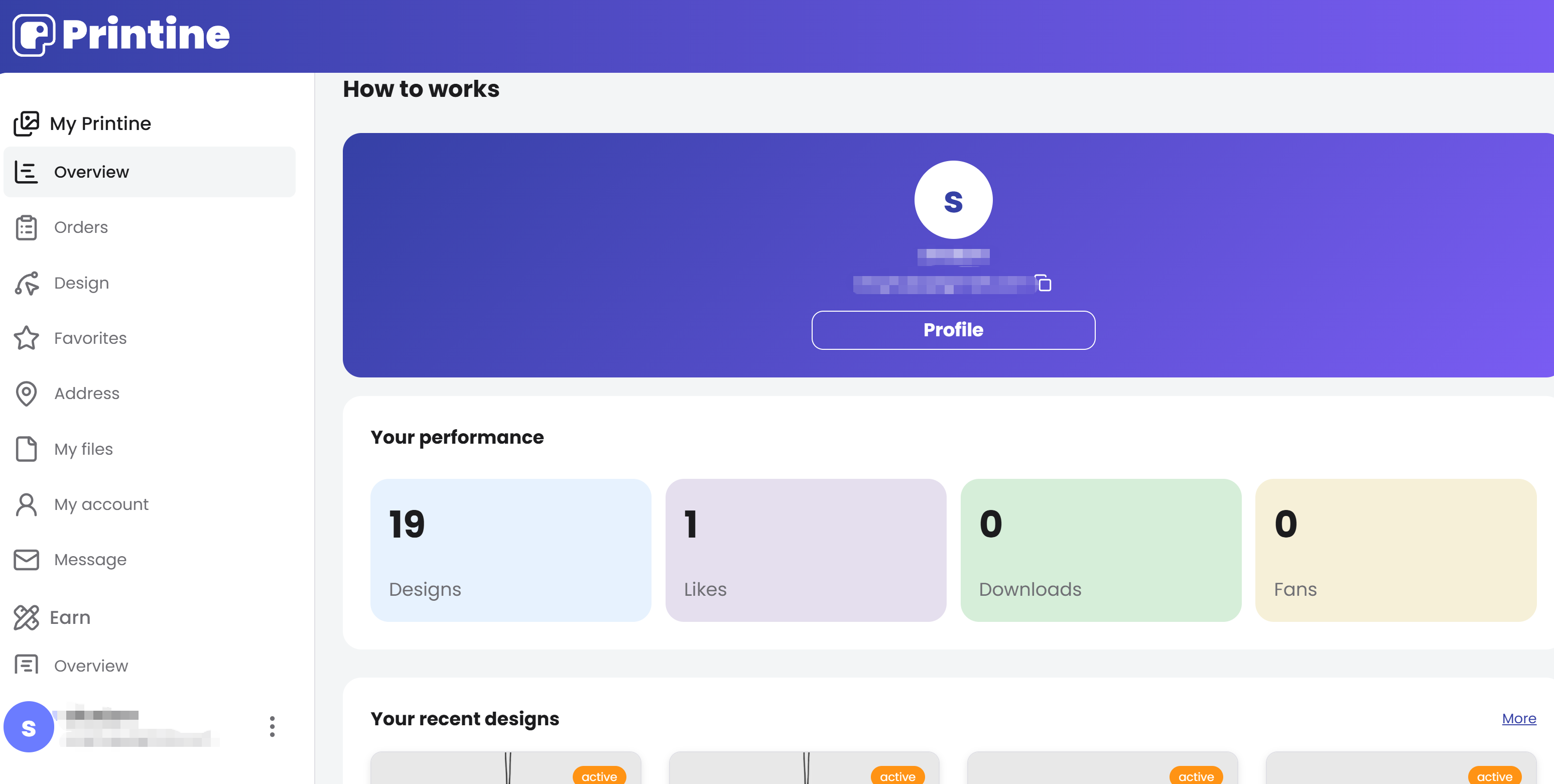Screen dimensions: 1554x784
Task: Click the Message envelope icon
Action: tap(27, 560)
